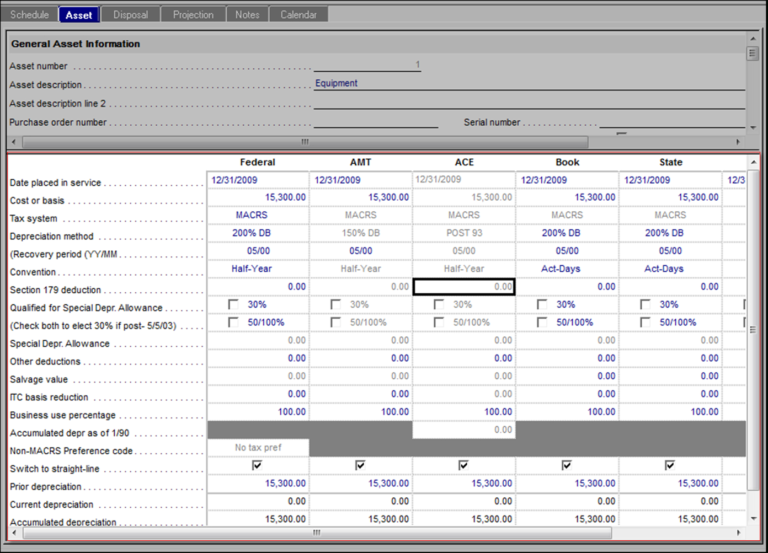Open the Calendar tab
Viewport: 768px width, 553px height.
click(298, 15)
